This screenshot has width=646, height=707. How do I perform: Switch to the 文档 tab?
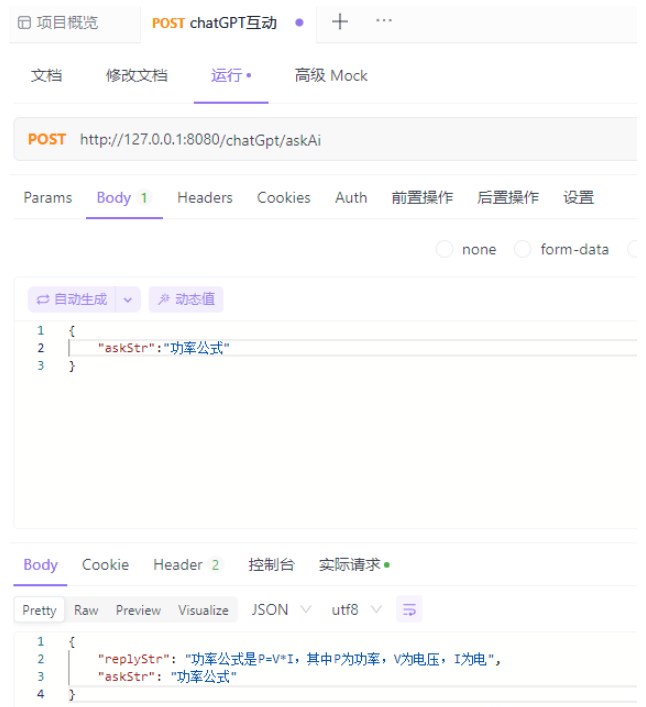(x=46, y=75)
